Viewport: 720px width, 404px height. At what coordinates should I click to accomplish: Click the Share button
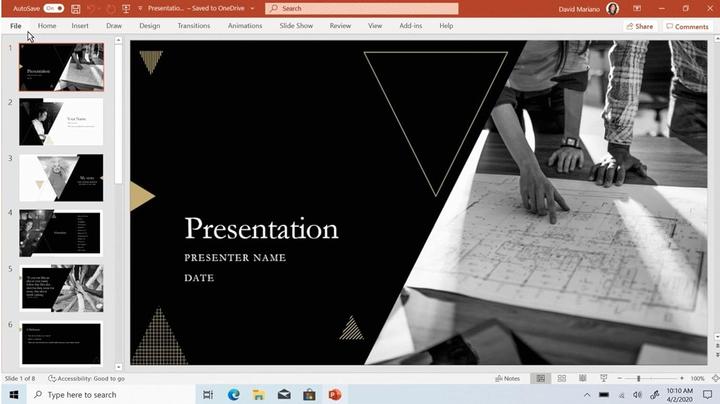[x=639, y=26]
